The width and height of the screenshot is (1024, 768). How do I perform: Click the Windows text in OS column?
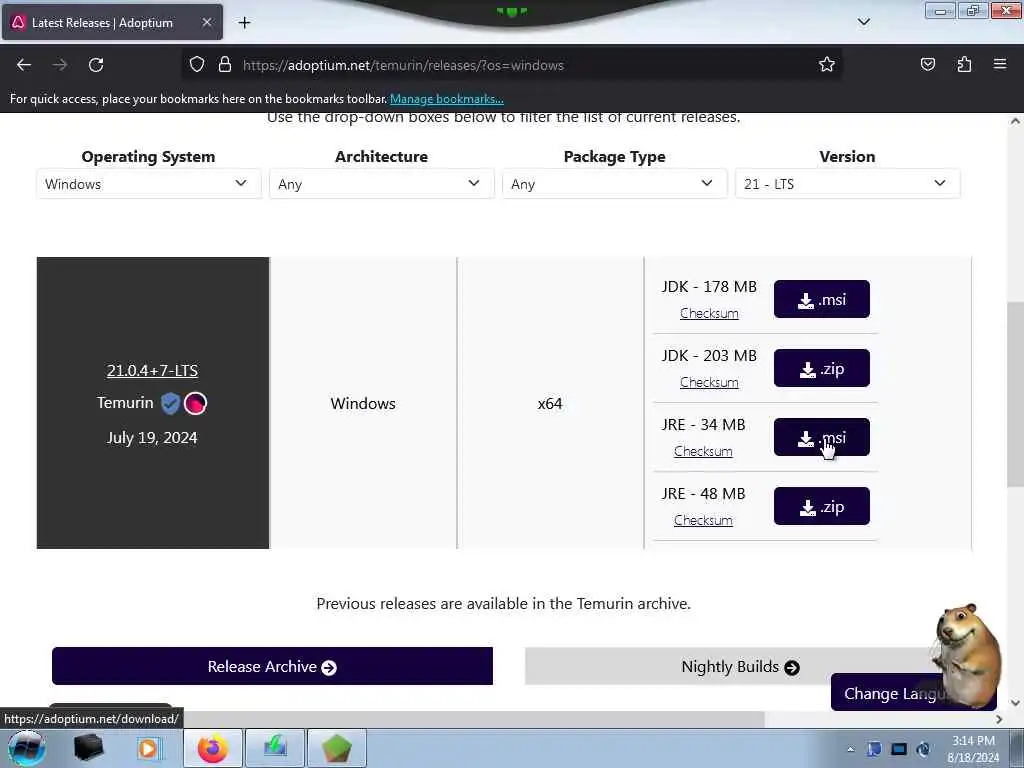(363, 404)
